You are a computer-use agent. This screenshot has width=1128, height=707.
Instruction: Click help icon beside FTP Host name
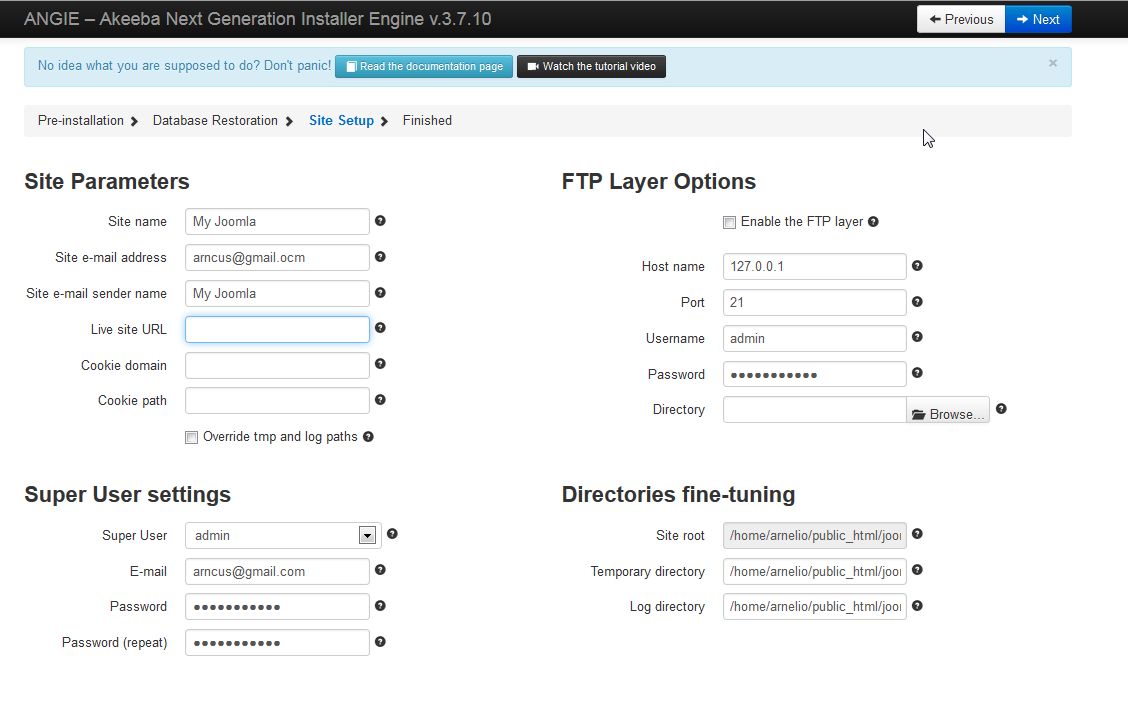pyautogui.click(x=916, y=266)
